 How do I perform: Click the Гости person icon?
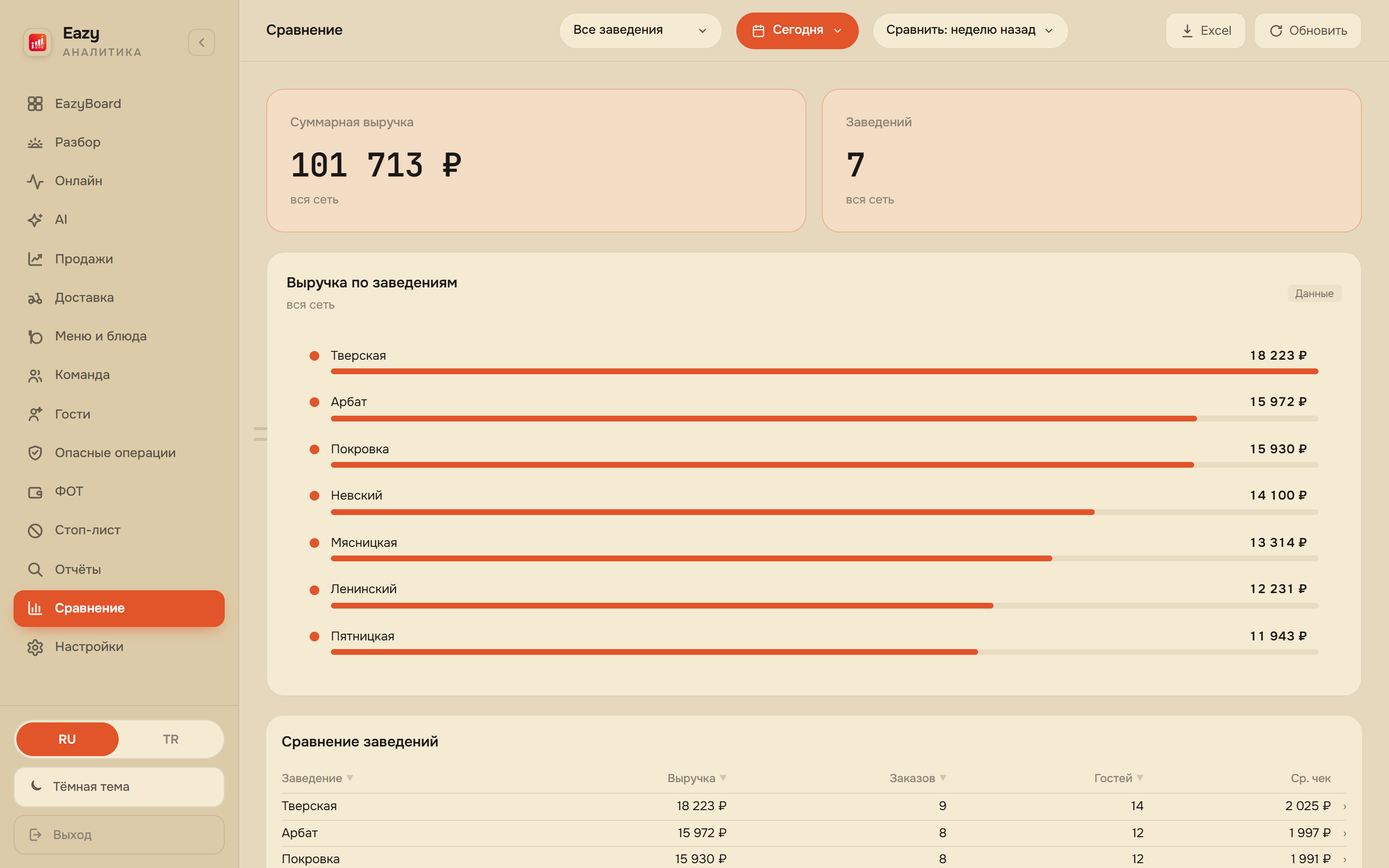tap(35, 414)
